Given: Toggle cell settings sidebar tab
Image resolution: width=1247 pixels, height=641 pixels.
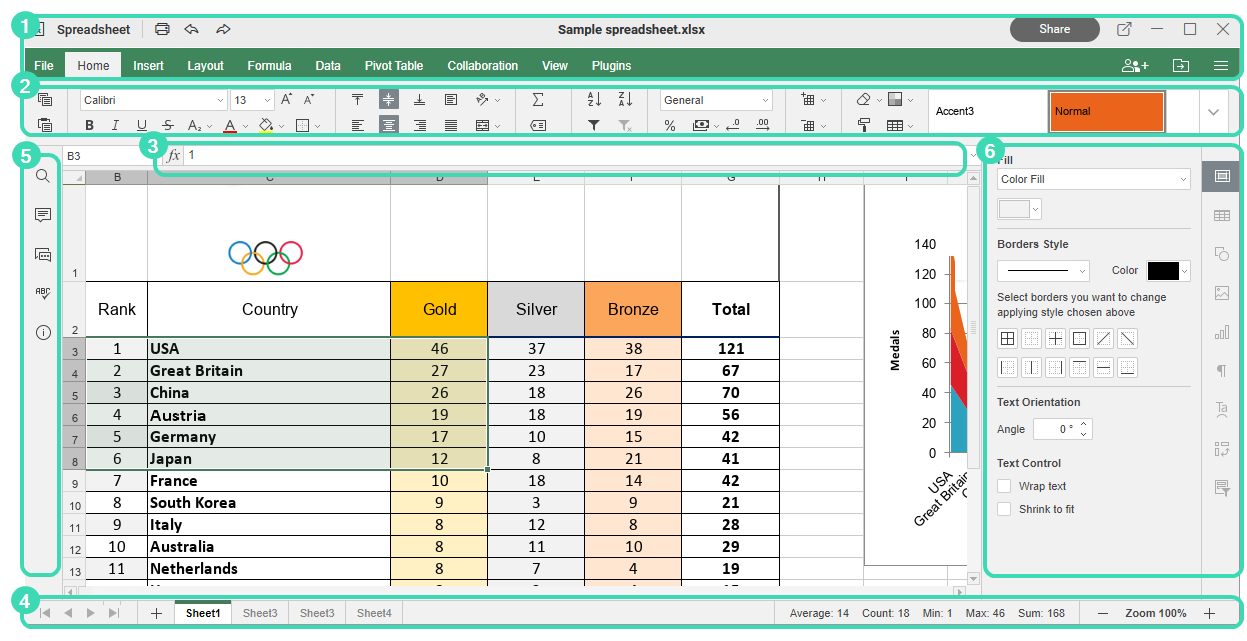Looking at the screenshot, I should (1221, 176).
